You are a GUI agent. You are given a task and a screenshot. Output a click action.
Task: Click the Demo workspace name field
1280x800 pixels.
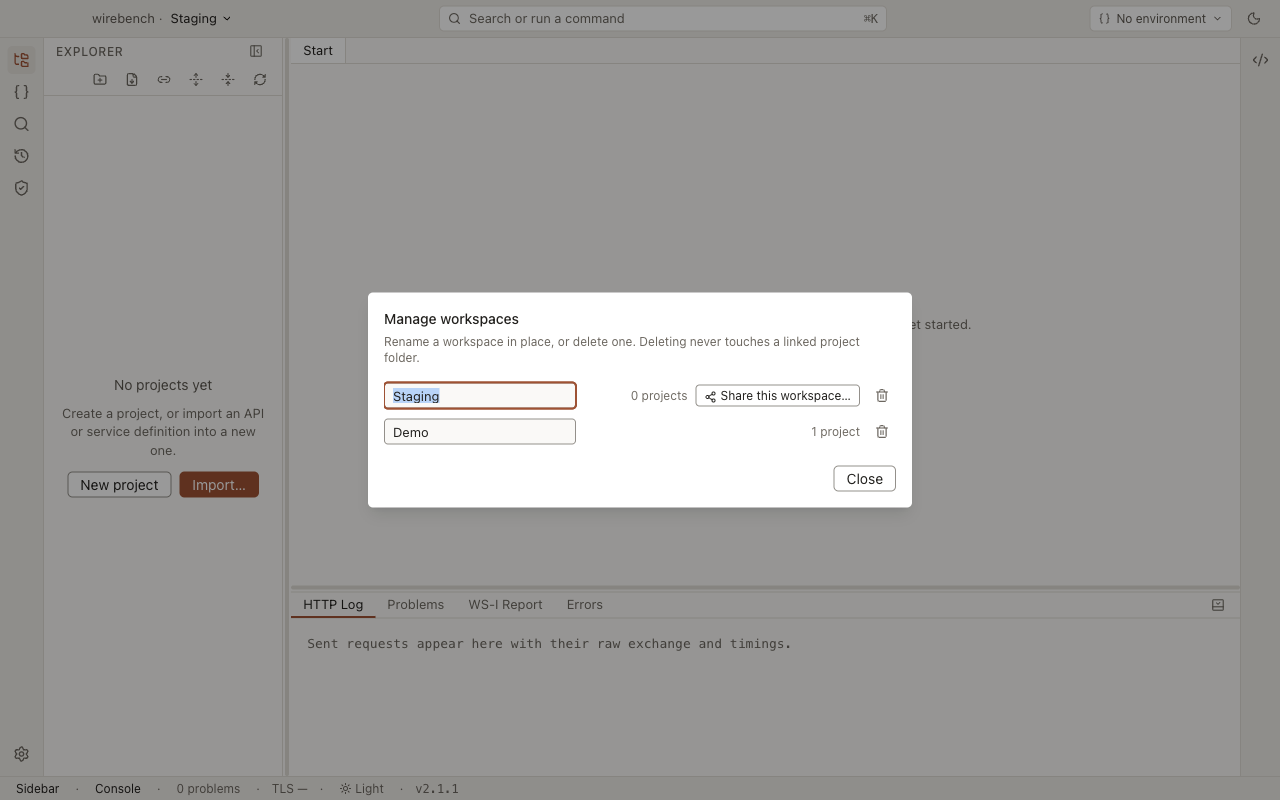[480, 432]
